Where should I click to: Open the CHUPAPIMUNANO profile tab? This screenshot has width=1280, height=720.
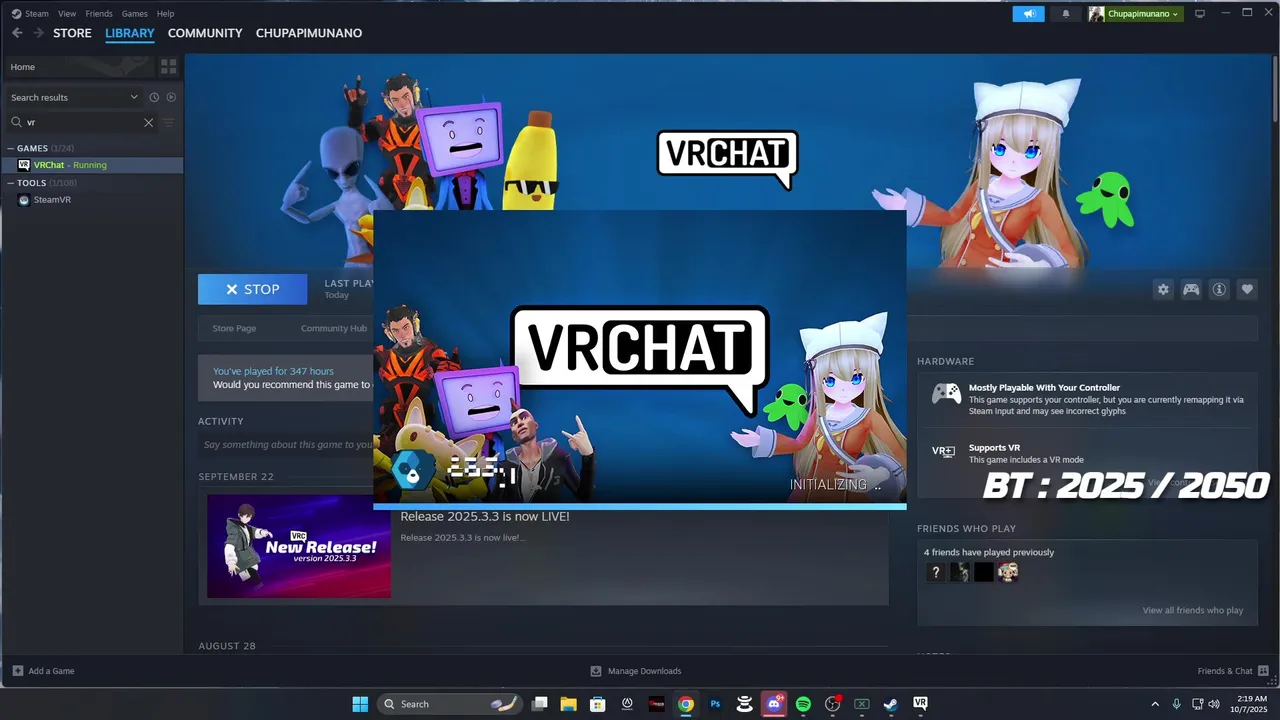click(309, 33)
